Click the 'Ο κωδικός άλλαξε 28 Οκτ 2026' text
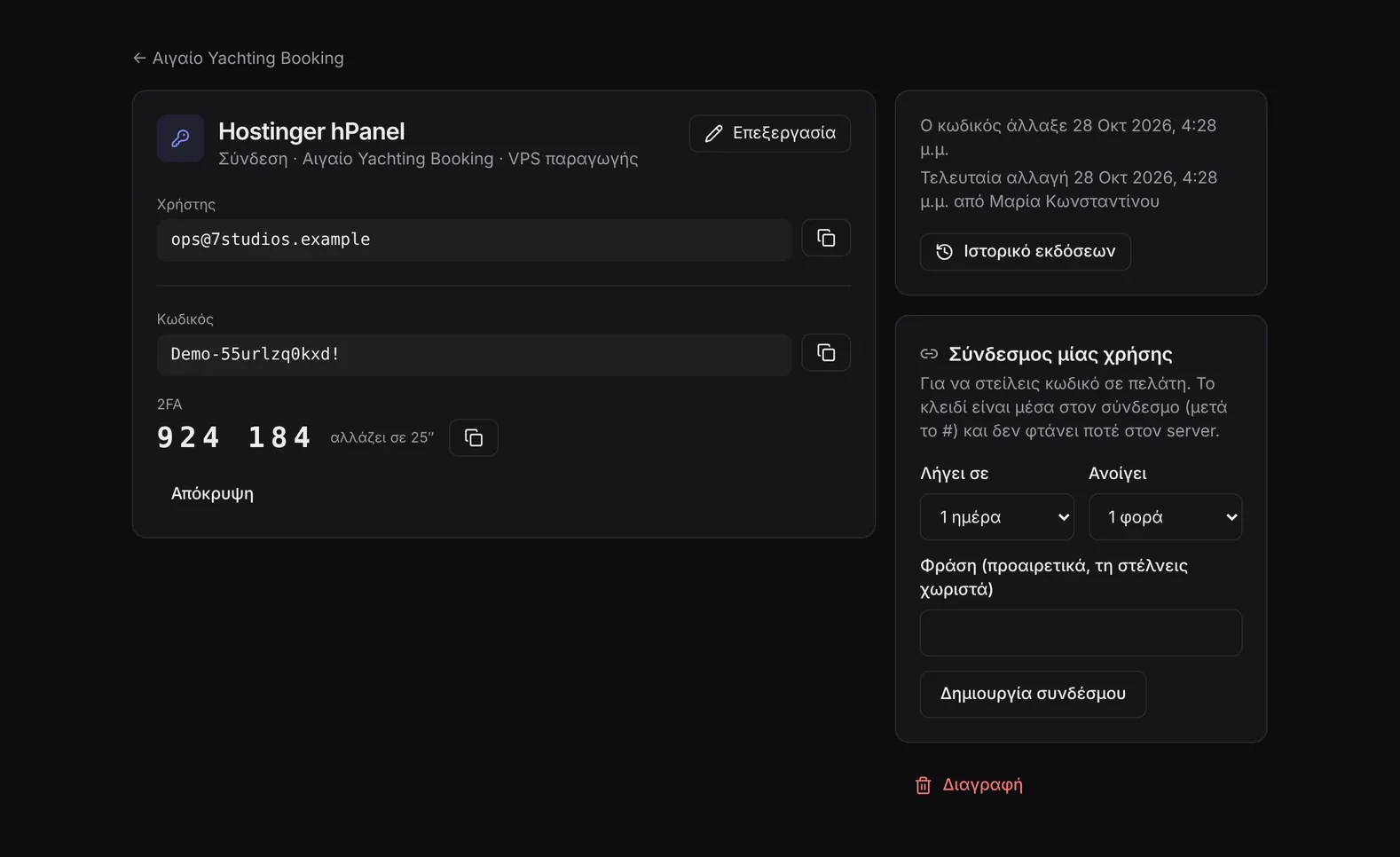Image resolution: width=1400 pixels, height=857 pixels. 1068,138
